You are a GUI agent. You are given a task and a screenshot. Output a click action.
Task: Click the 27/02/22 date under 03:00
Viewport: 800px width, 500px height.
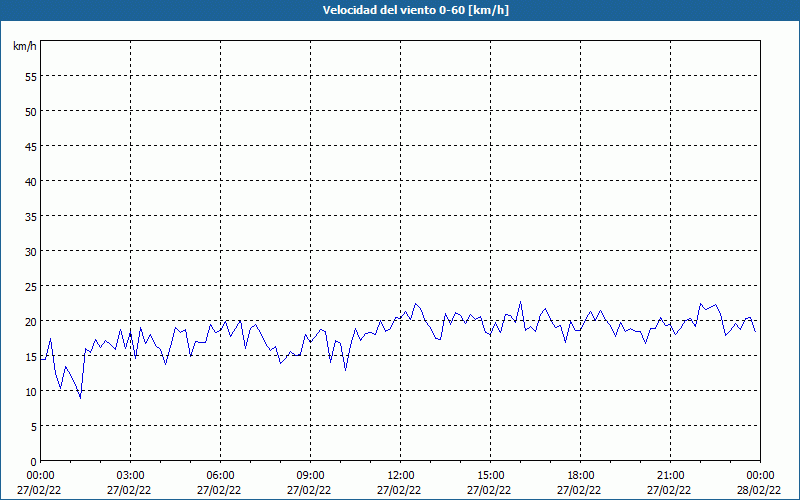pos(129,490)
